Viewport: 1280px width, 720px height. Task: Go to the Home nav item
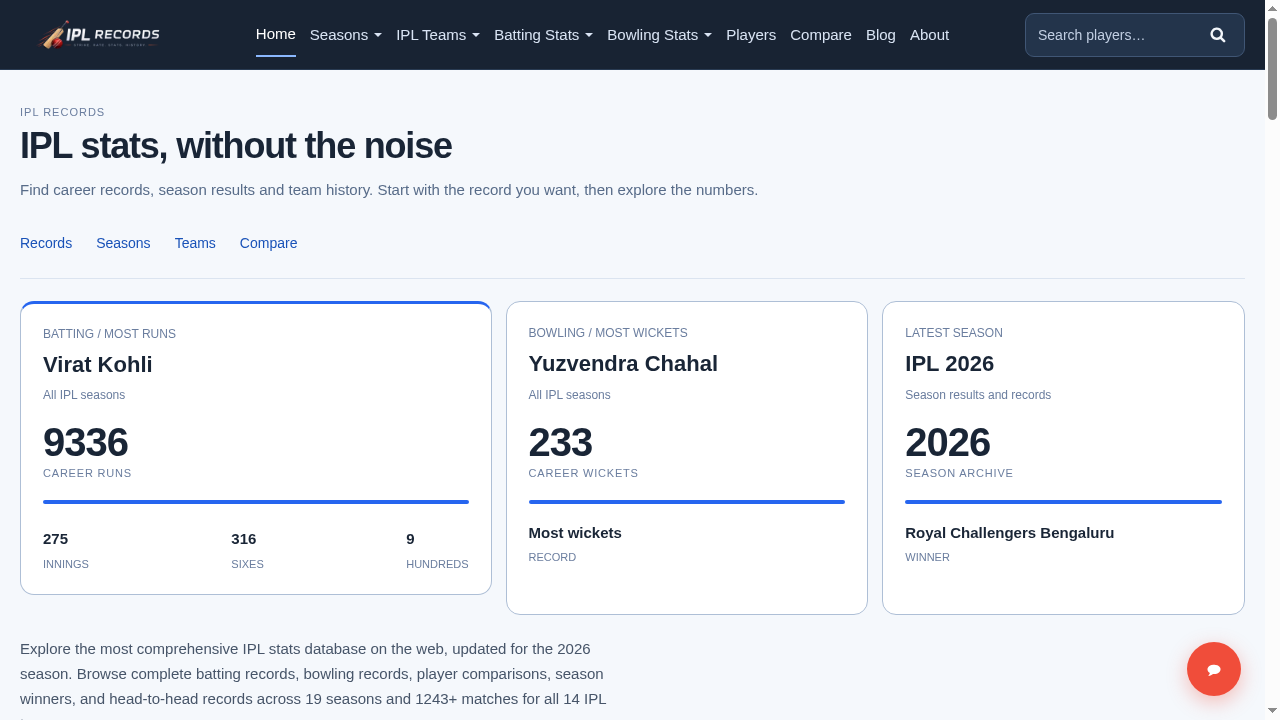tap(276, 34)
